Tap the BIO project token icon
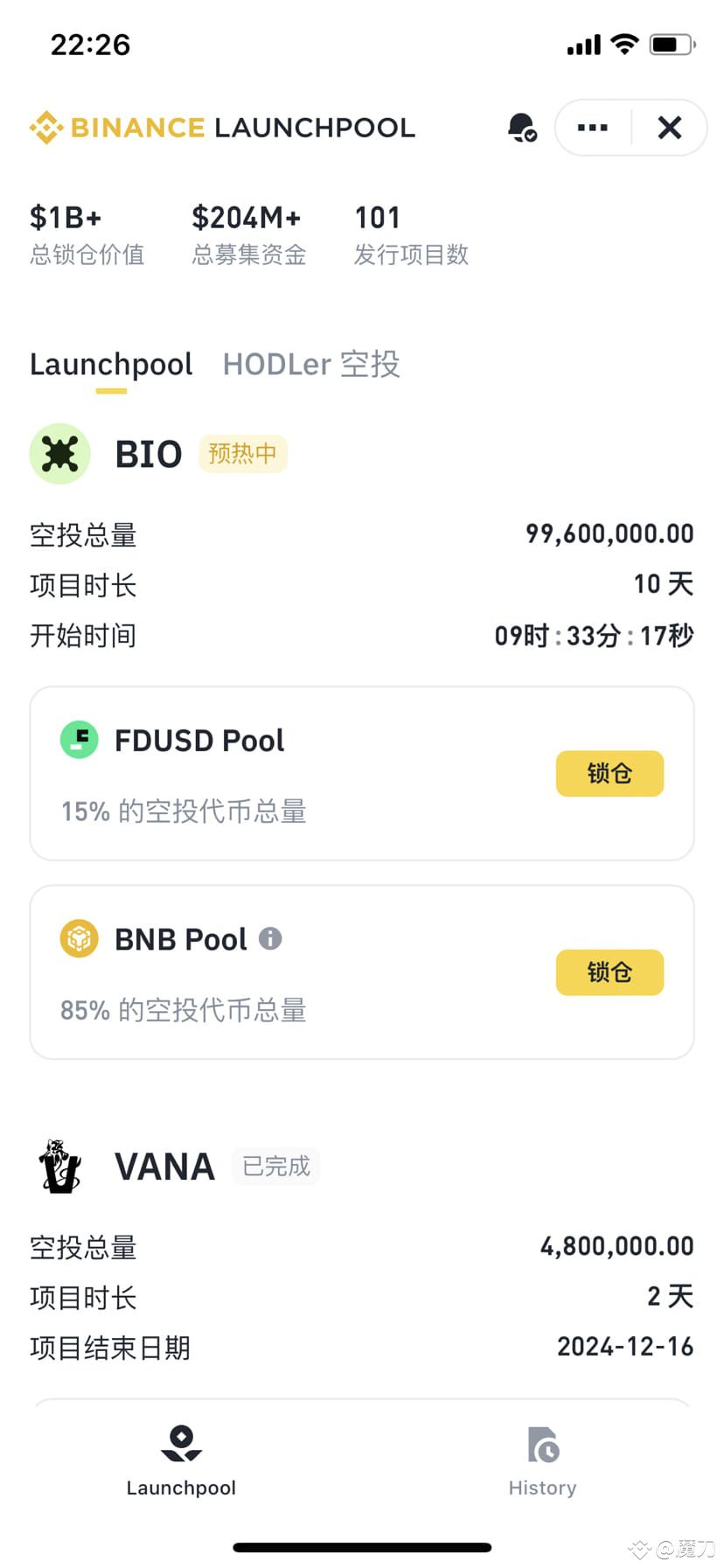The image size is (724, 1568). coord(59,454)
